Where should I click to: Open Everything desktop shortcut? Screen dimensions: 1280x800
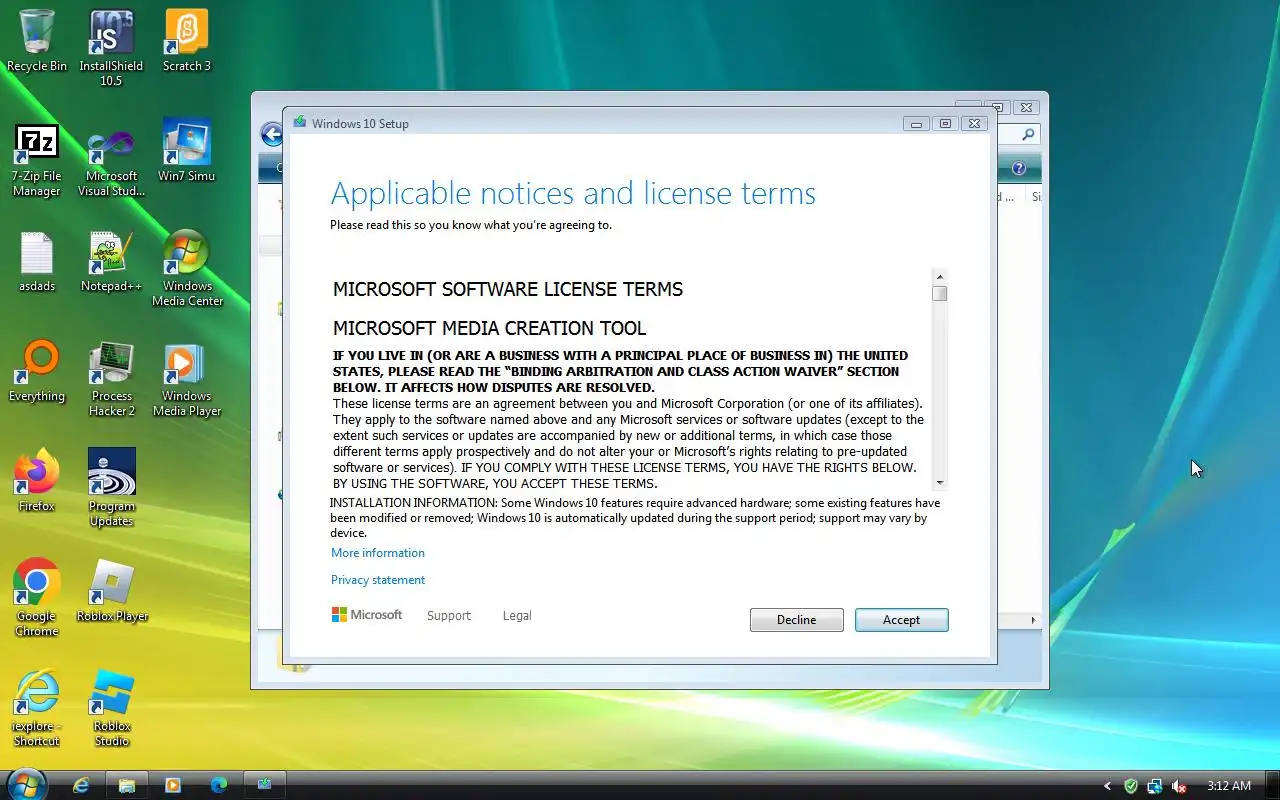tap(37, 372)
